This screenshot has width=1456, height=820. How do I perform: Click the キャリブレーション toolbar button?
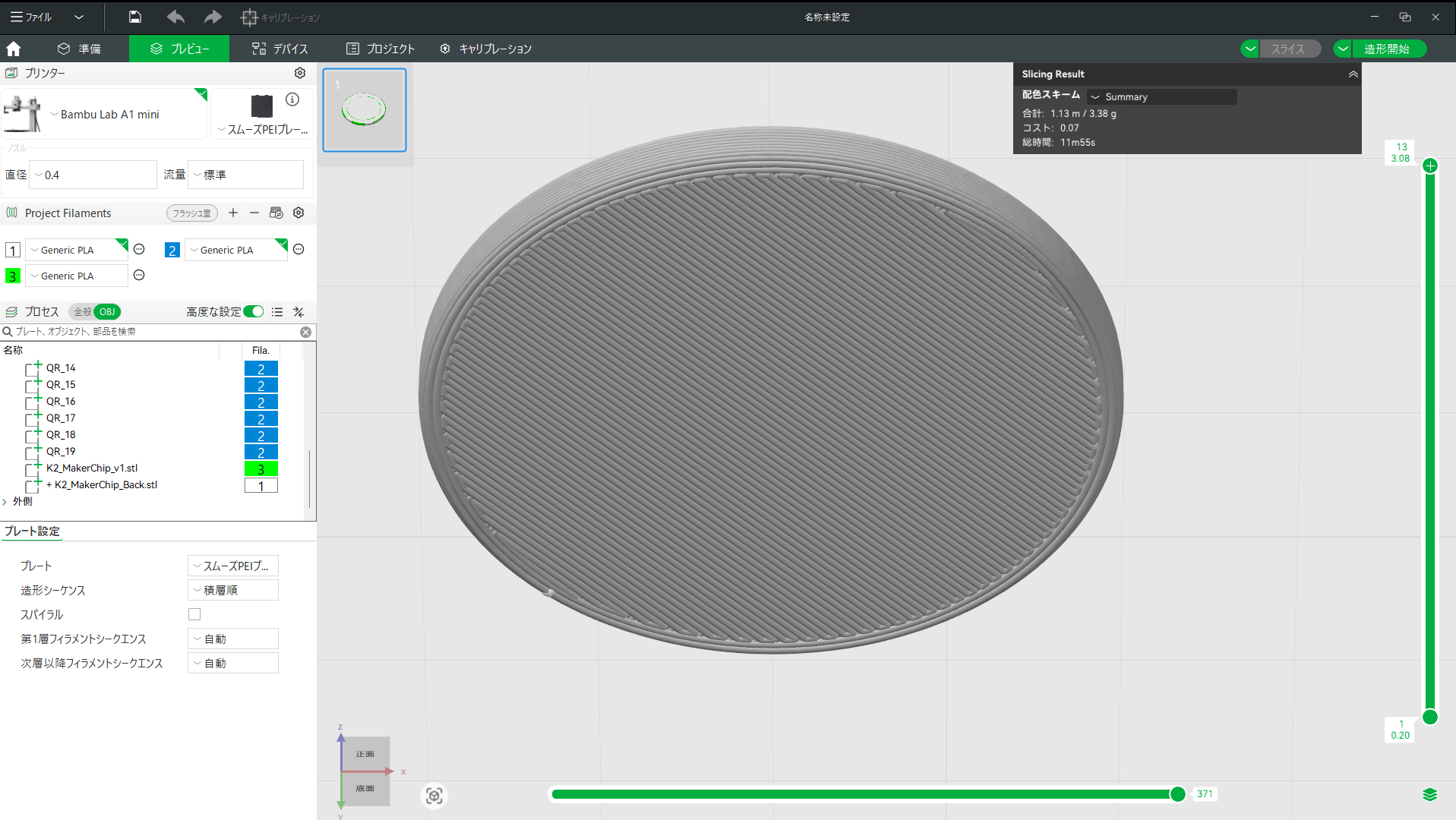coord(280,17)
